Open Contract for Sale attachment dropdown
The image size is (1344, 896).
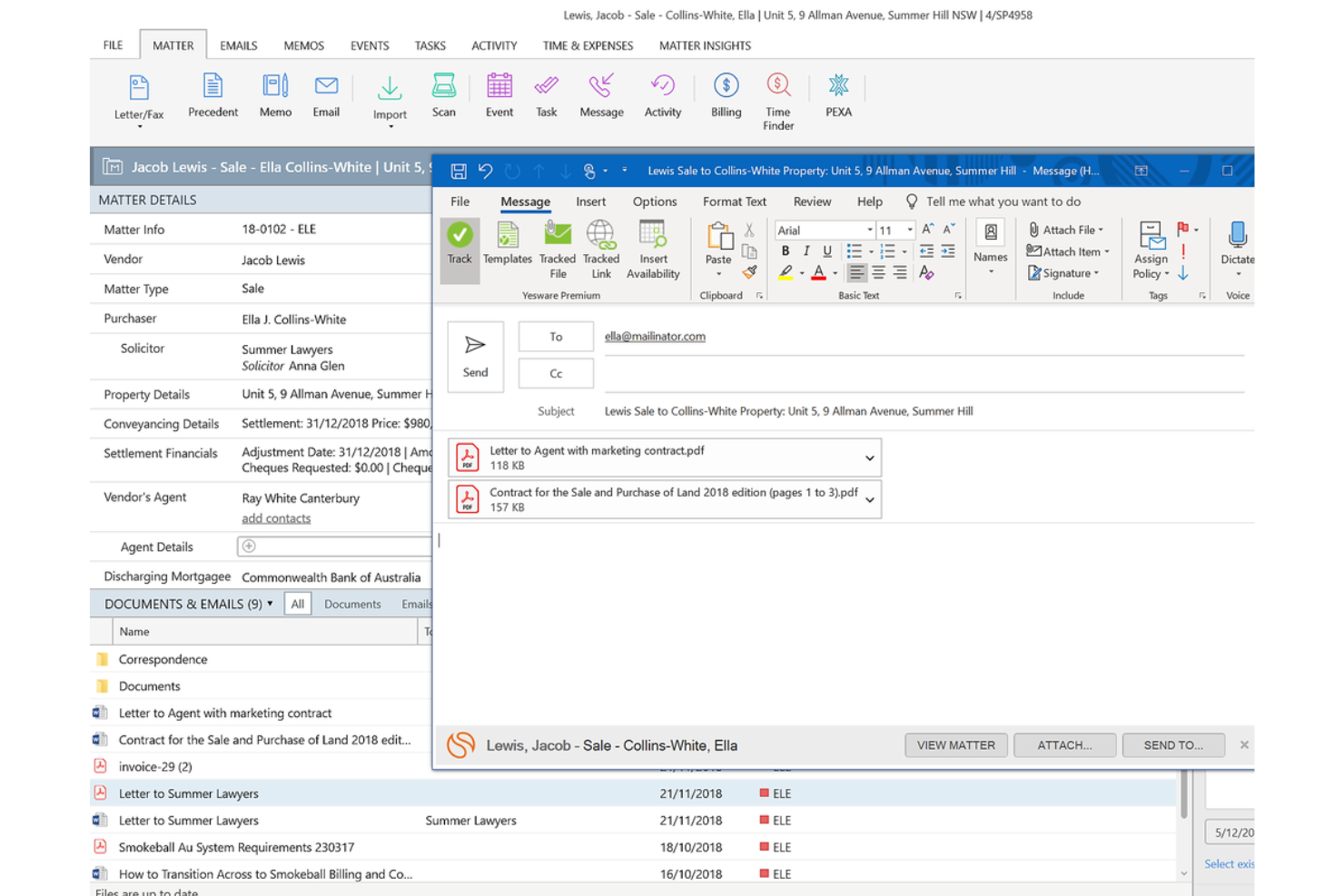869,499
